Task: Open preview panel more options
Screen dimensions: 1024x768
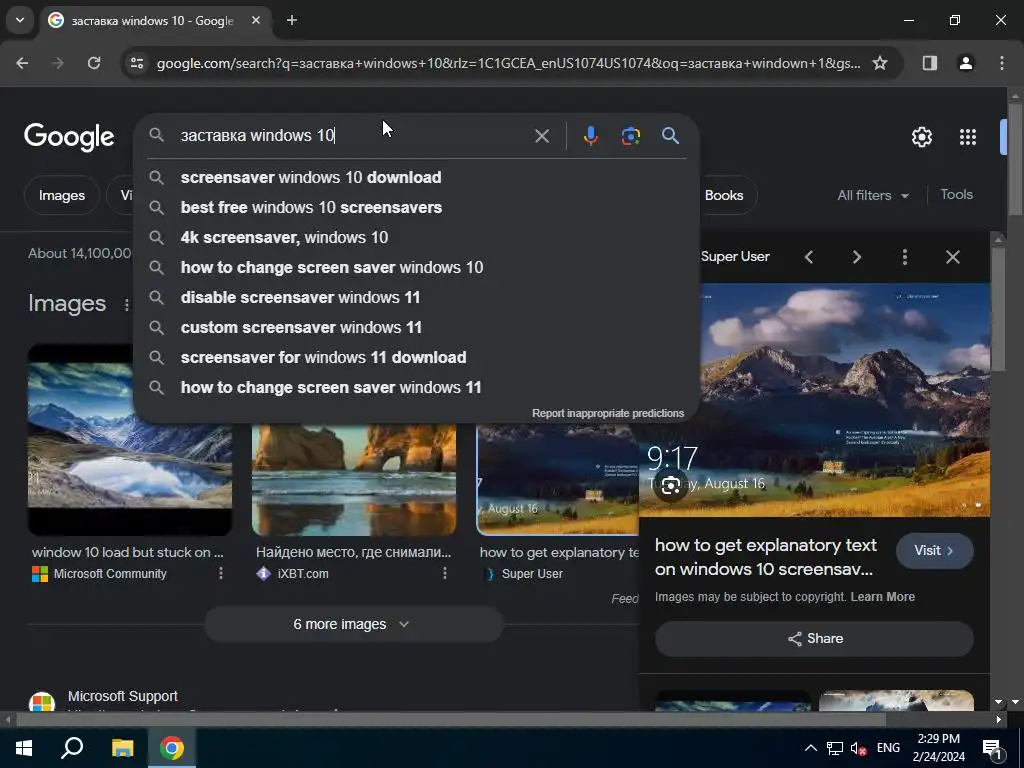Action: click(x=904, y=257)
